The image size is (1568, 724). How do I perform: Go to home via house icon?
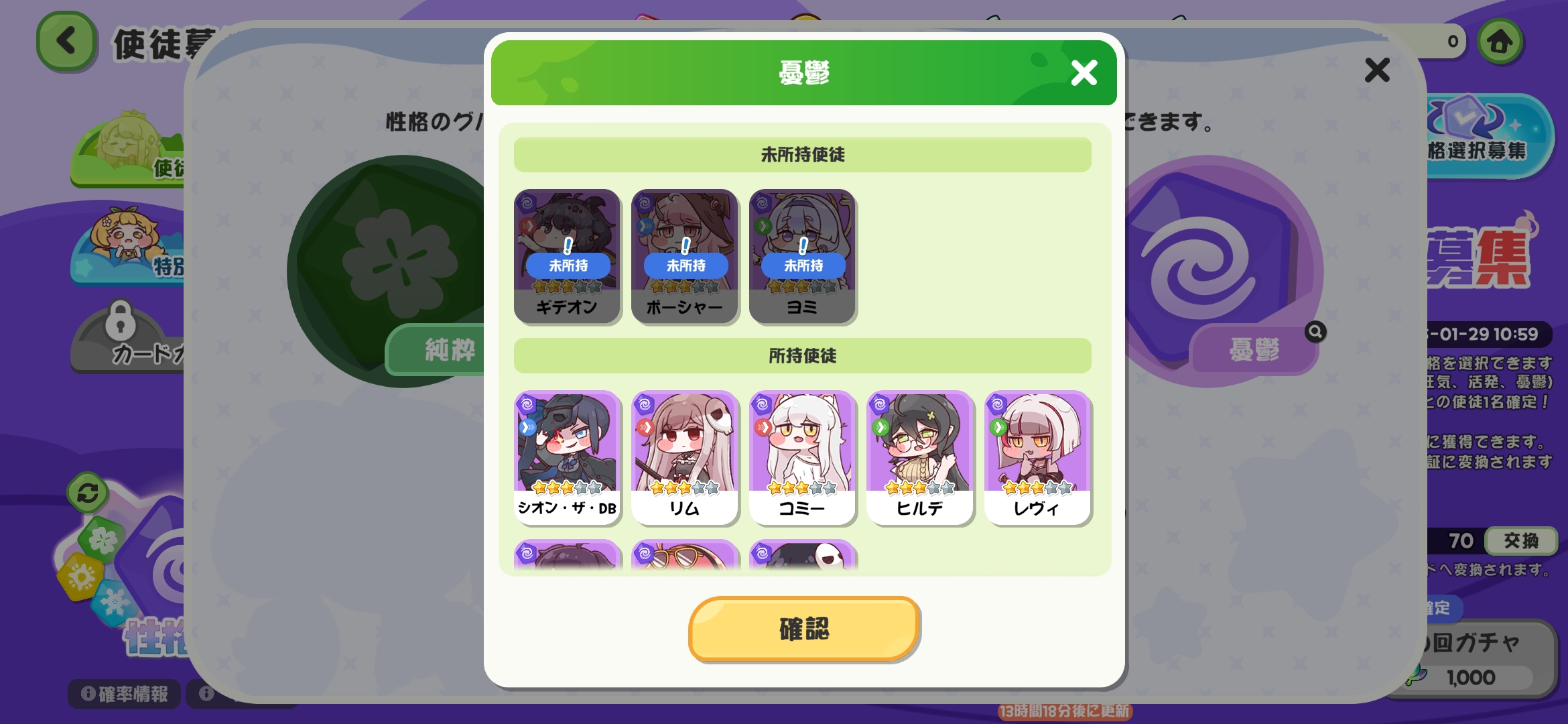(1500, 42)
